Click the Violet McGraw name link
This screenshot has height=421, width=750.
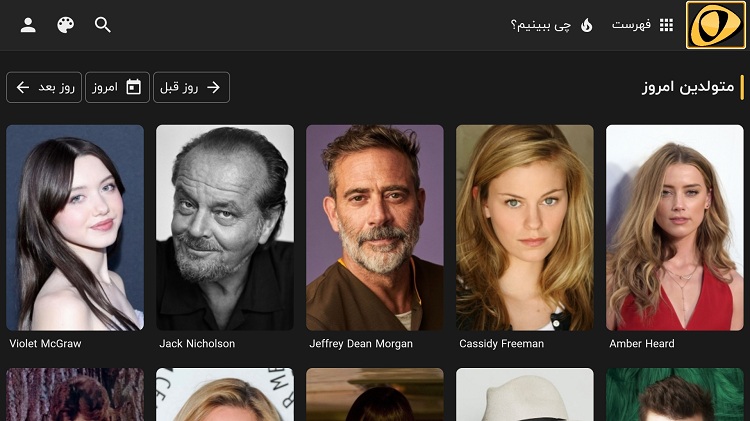click(45, 343)
